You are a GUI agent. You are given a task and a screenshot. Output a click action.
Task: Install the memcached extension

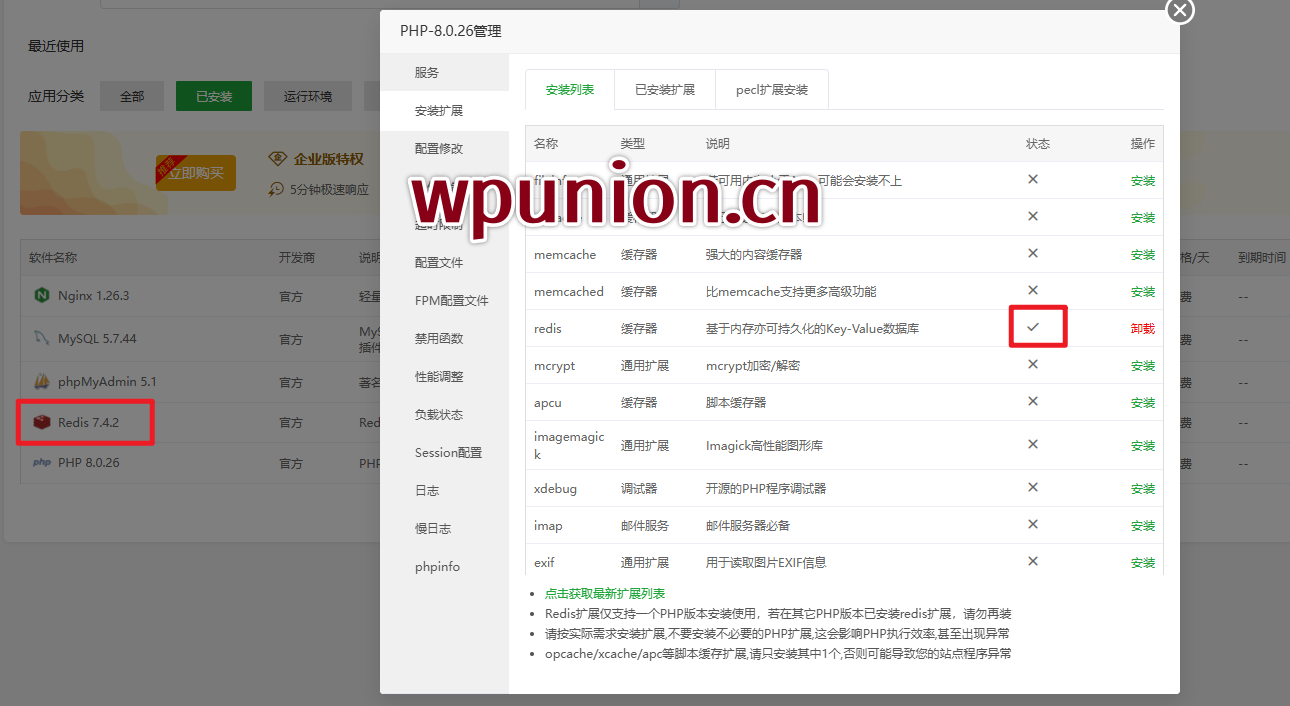[x=1143, y=292]
